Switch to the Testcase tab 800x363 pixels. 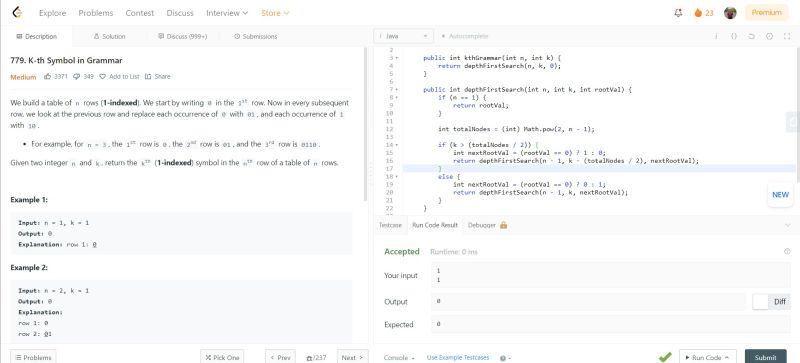390,225
